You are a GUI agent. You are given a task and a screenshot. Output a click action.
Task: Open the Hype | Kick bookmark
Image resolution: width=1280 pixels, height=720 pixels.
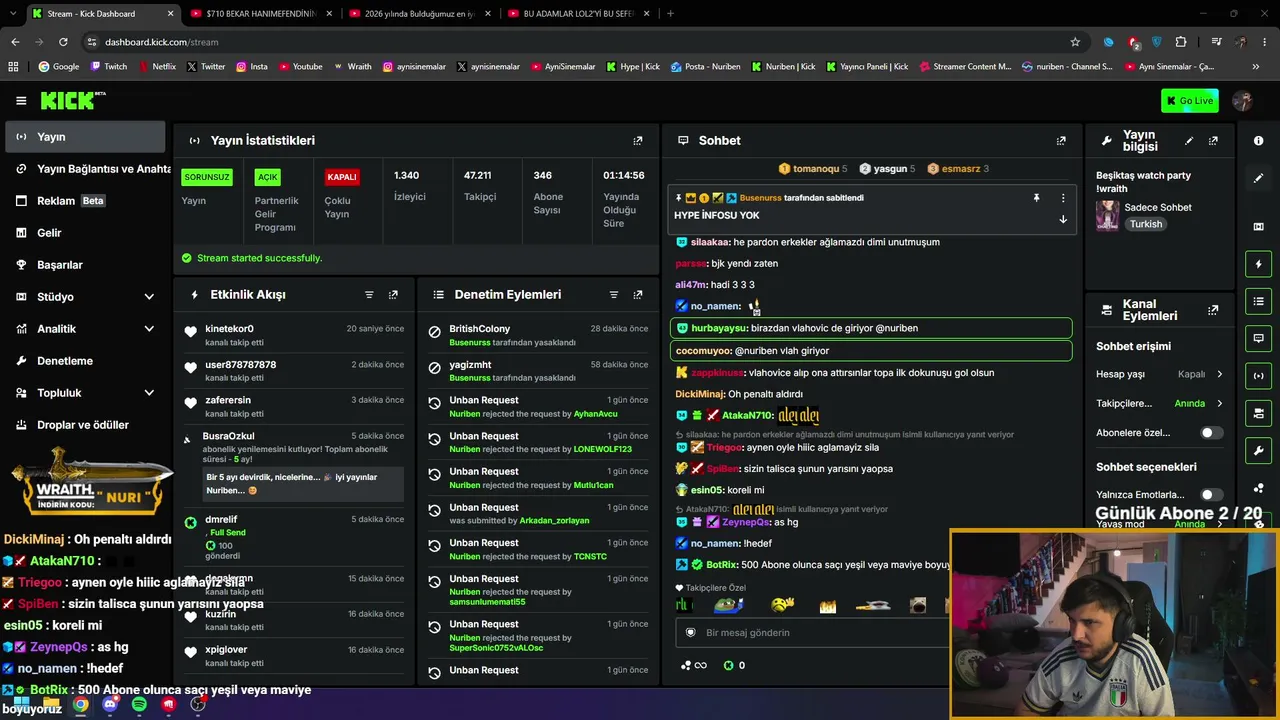coord(632,67)
